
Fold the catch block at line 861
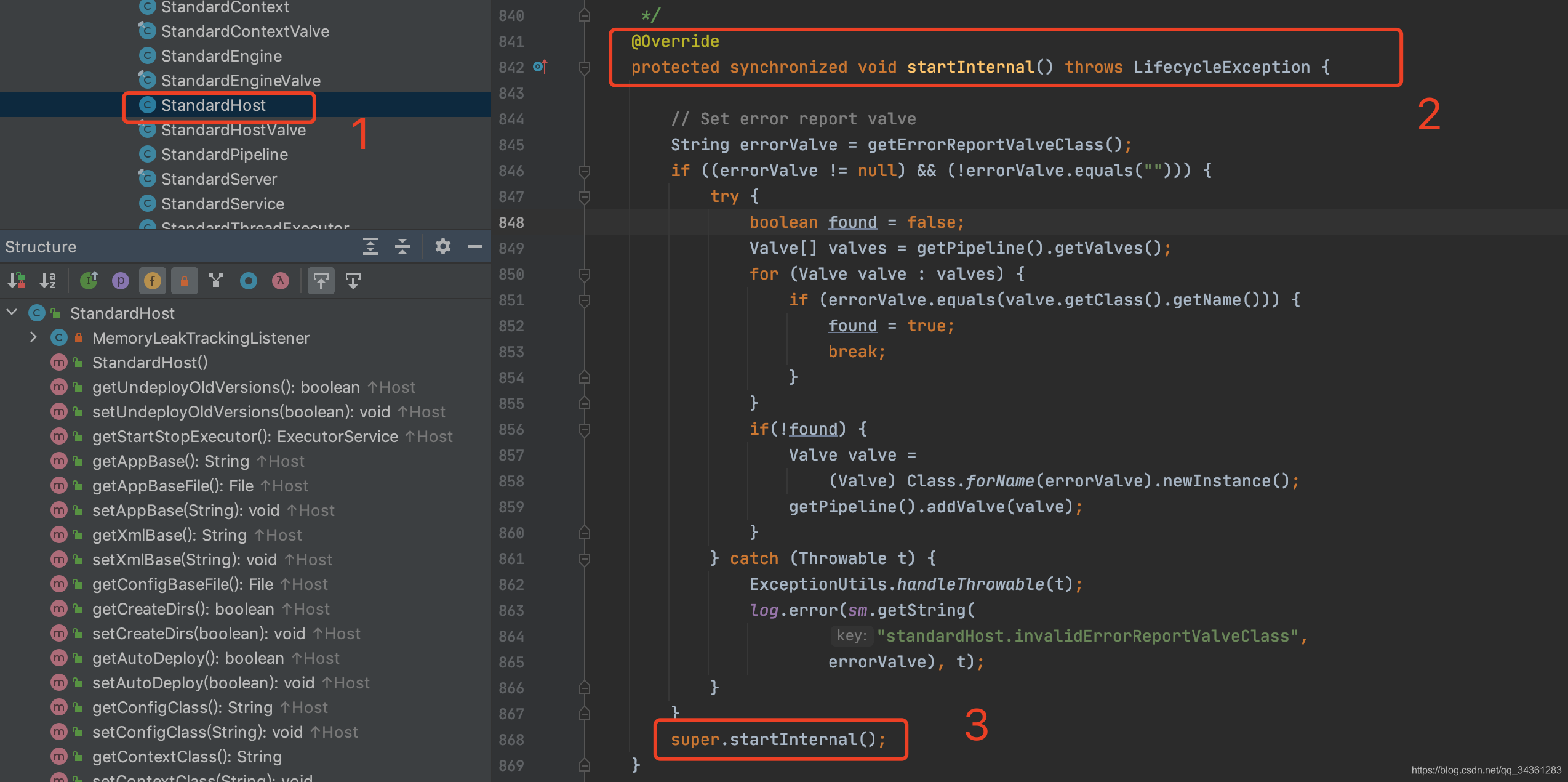[585, 558]
